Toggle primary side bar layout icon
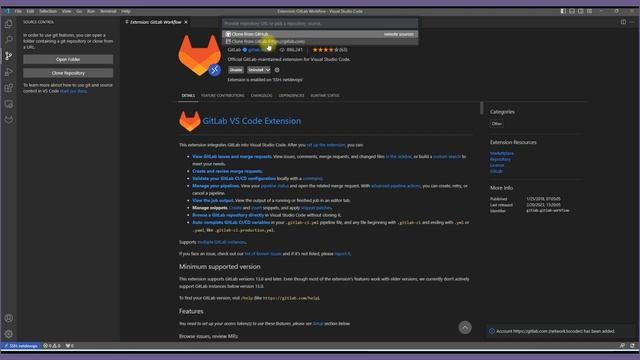Image resolution: width=640 pixels, height=360 pixels. [563, 11]
